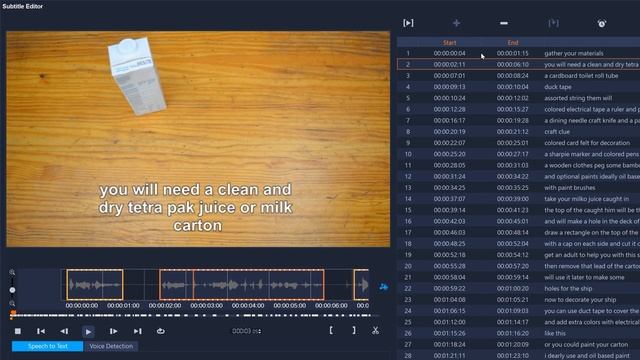Click start time 00:00:16:17 in row 7
The image size is (640, 360).
[449, 120]
